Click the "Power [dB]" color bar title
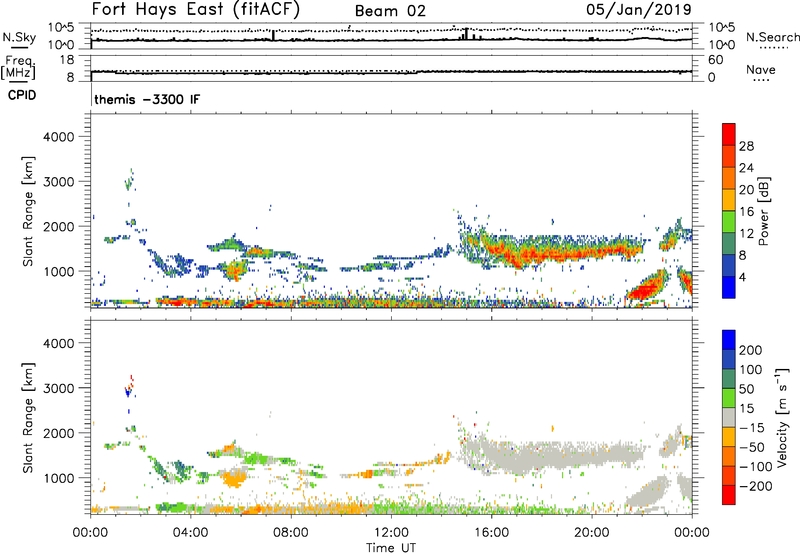Viewport: 800px width, 554px height. tap(763, 212)
